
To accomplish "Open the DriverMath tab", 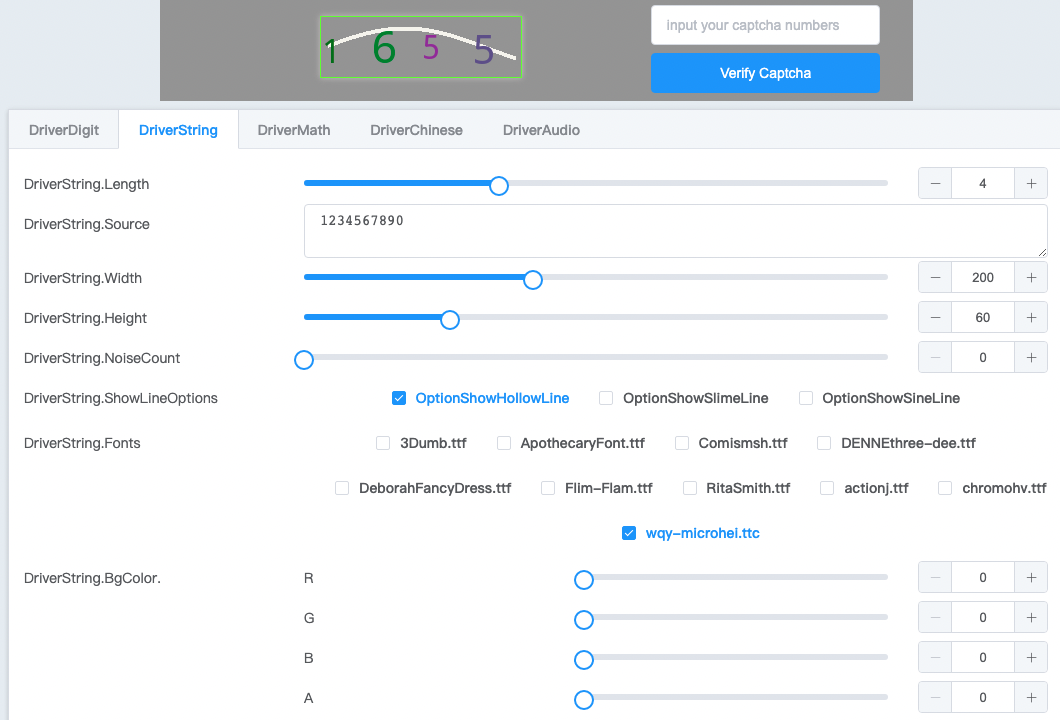I will click(x=294, y=130).
